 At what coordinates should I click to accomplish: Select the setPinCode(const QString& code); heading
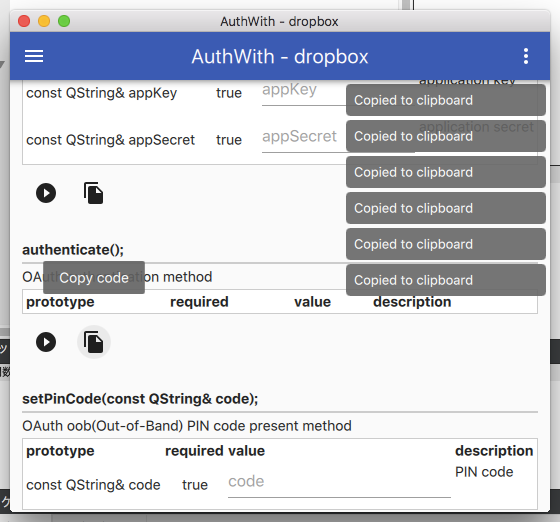(x=140, y=399)
